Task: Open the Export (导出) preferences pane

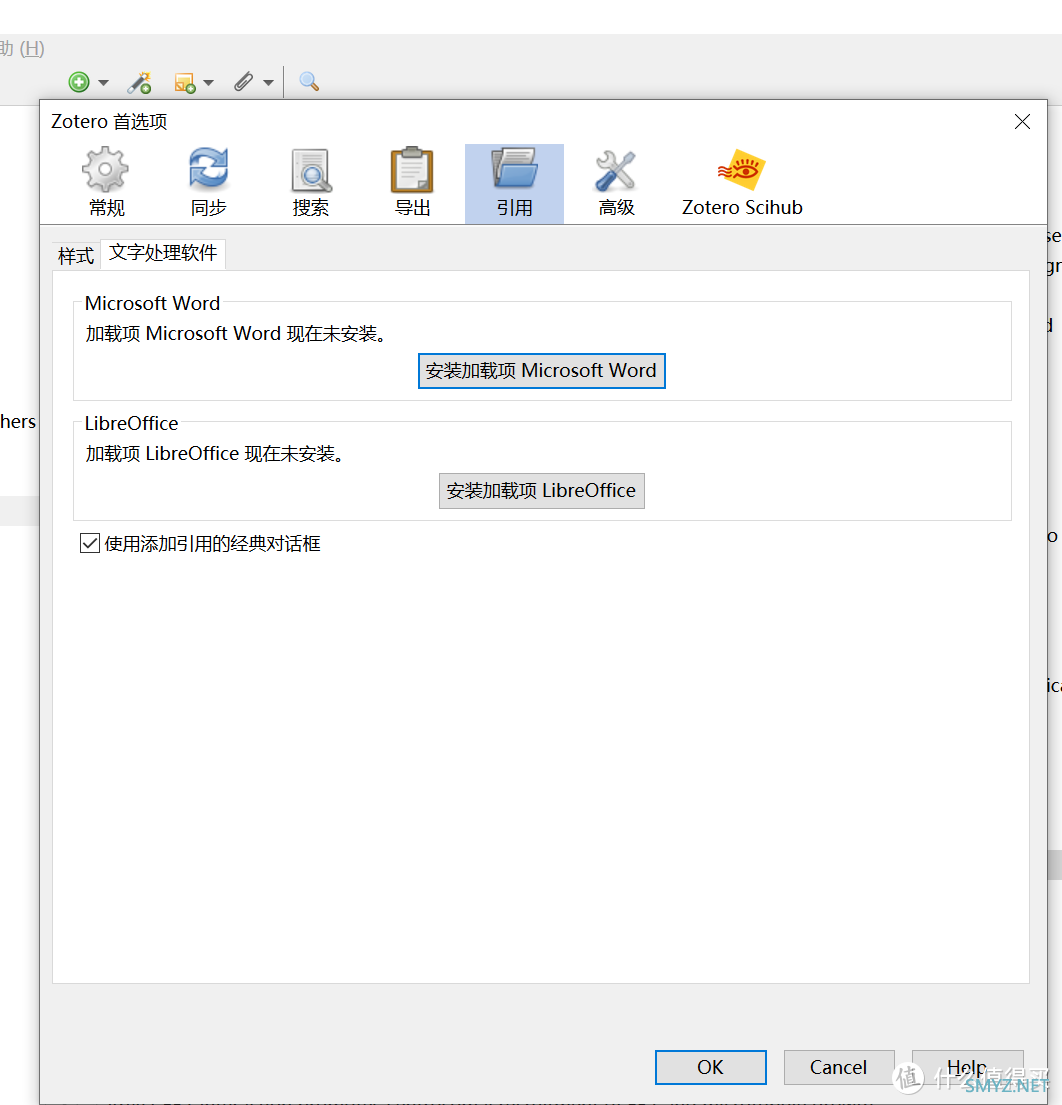Action: coord(412,183)
